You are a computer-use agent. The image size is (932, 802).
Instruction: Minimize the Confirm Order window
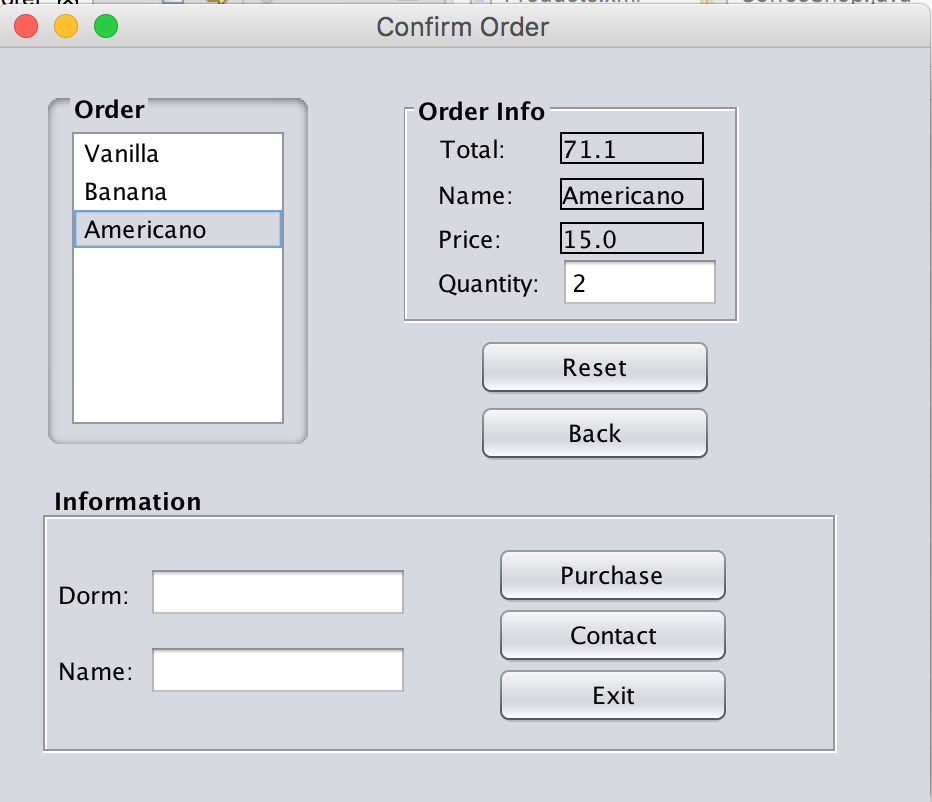(x=66, y=26)
